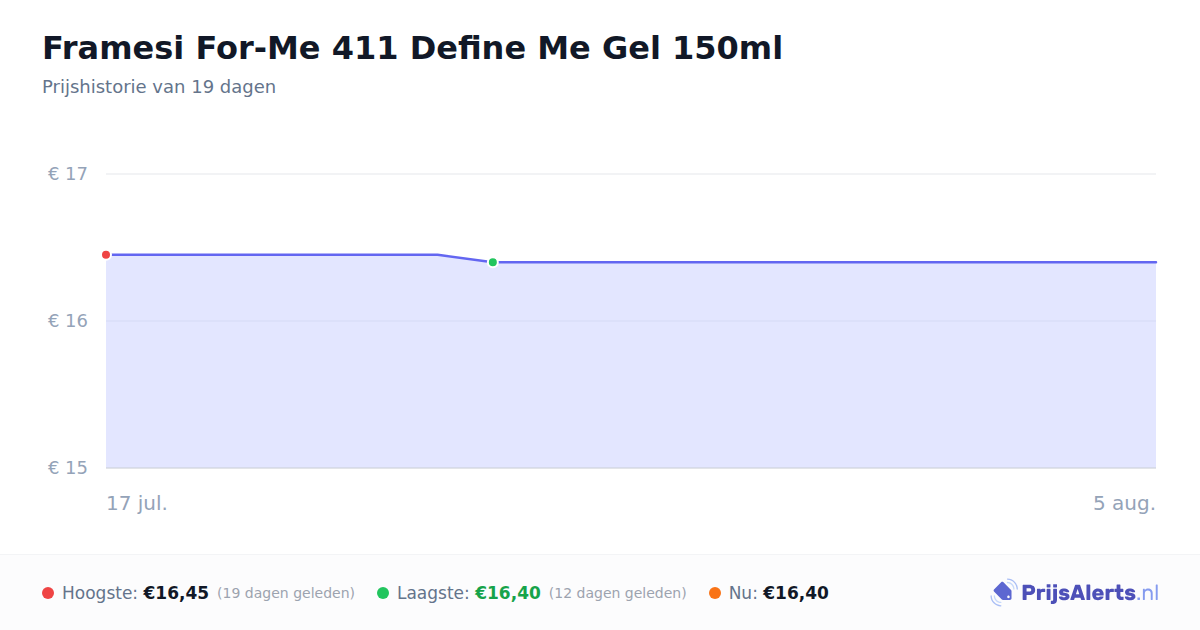The width and height of the screenshot is (1200, 630).
Task: Click the product title Framesi For-Me 411
Action: click(x=412, y=48)
